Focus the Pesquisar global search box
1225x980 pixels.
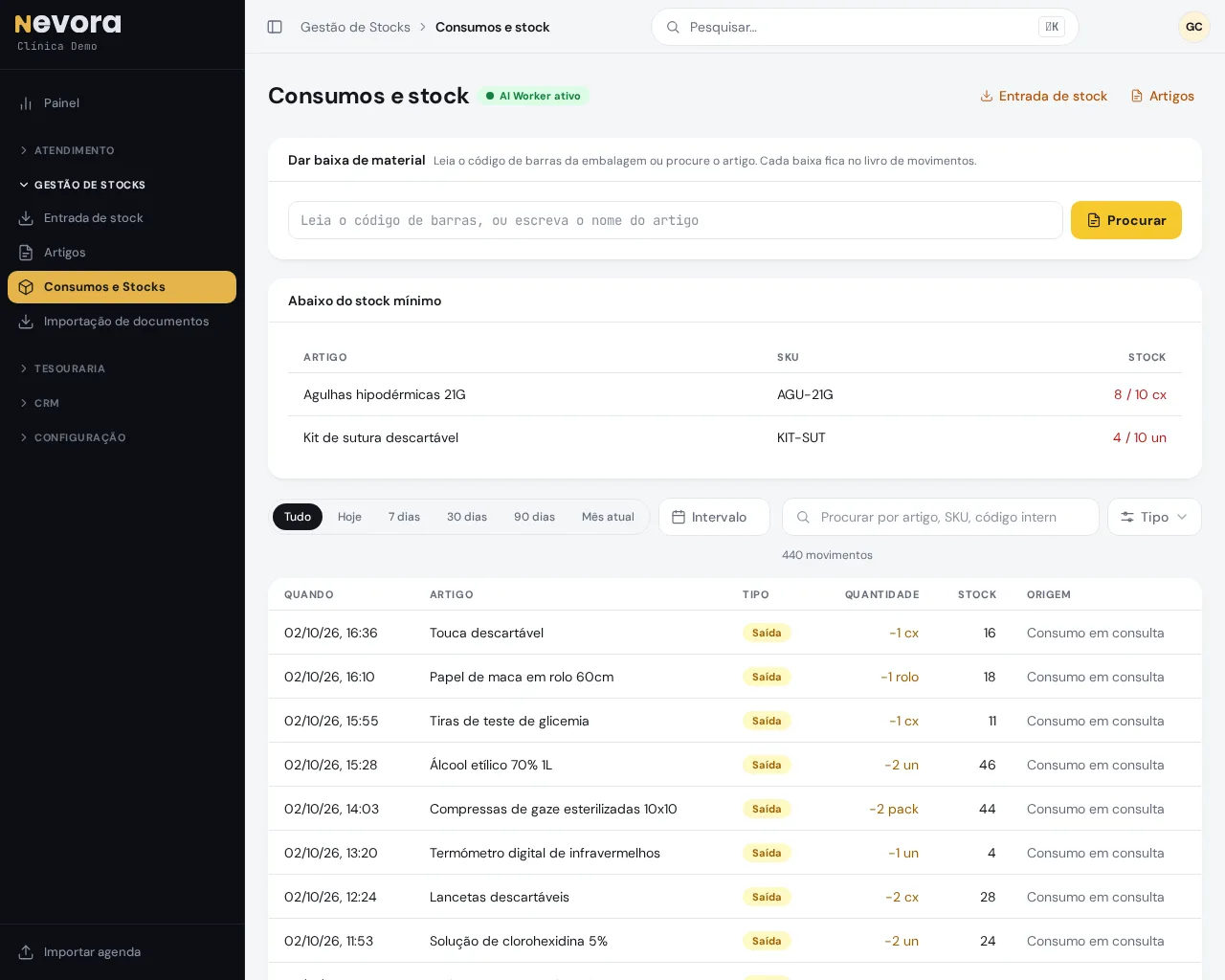coord(865,27)
